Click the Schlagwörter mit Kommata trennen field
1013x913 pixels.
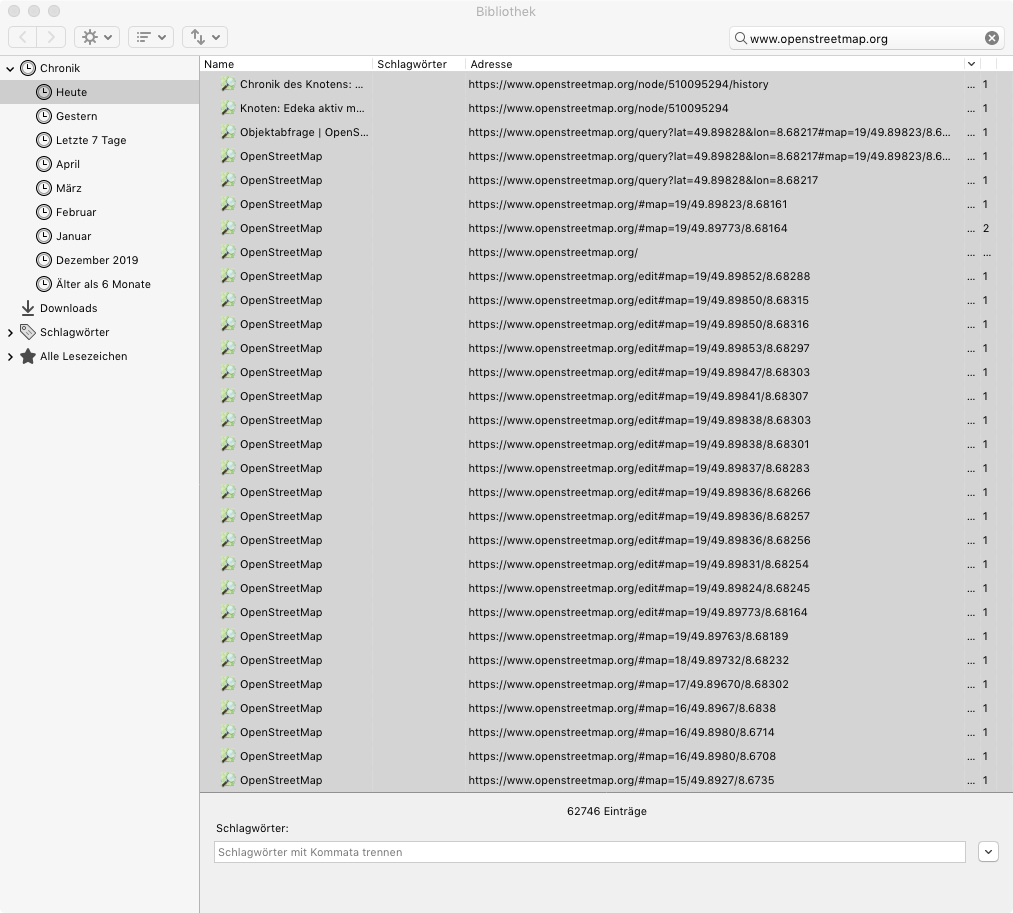(589, 852)
